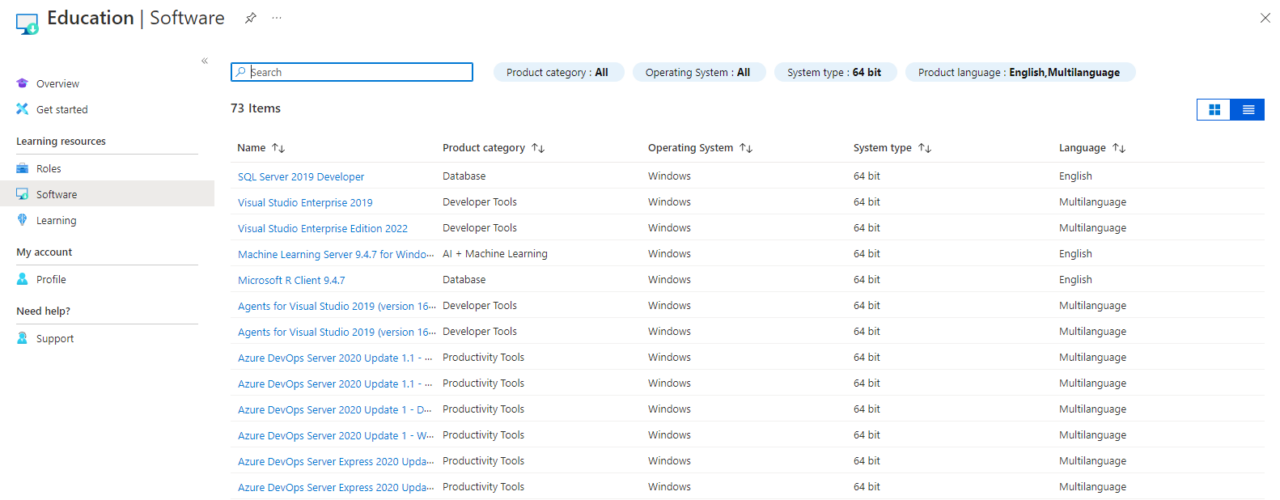
Task: Click the Learning gem icon
Action: (23, 220)
